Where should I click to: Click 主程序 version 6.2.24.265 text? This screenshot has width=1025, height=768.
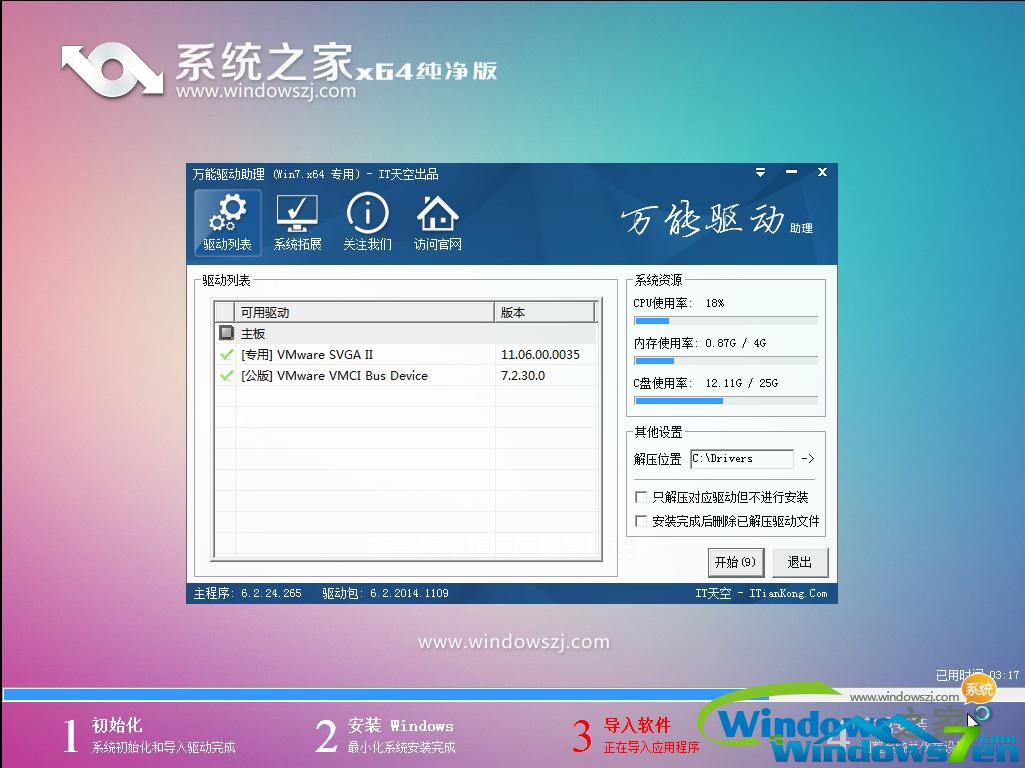248,593
